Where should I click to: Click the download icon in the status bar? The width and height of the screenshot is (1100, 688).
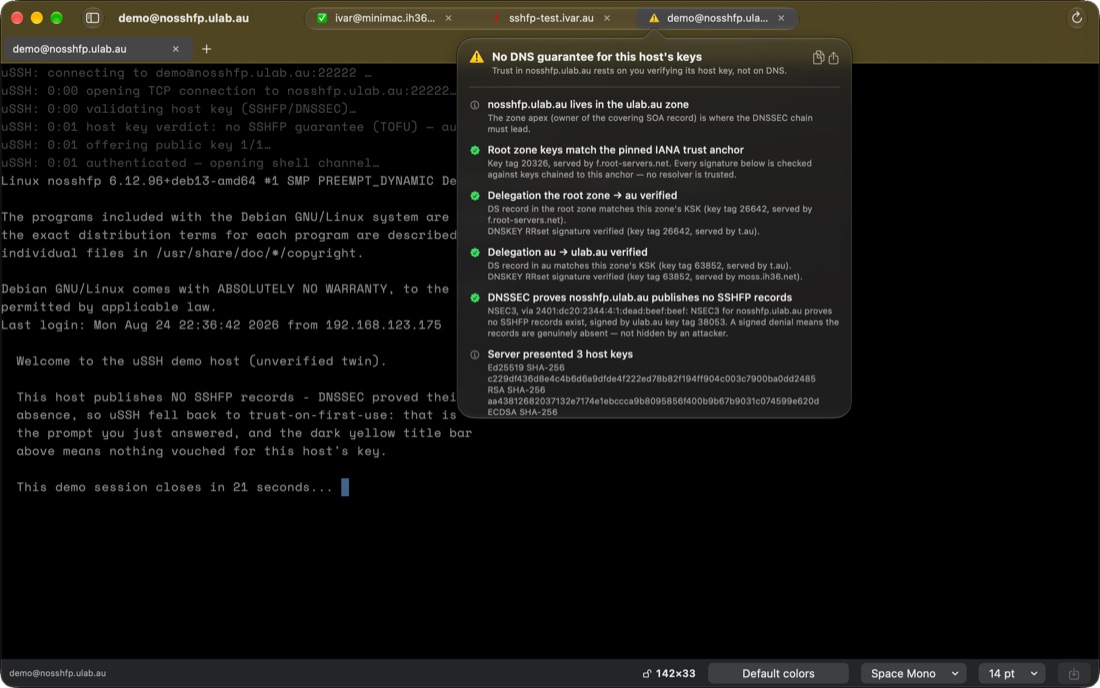tap(1073, 673)
